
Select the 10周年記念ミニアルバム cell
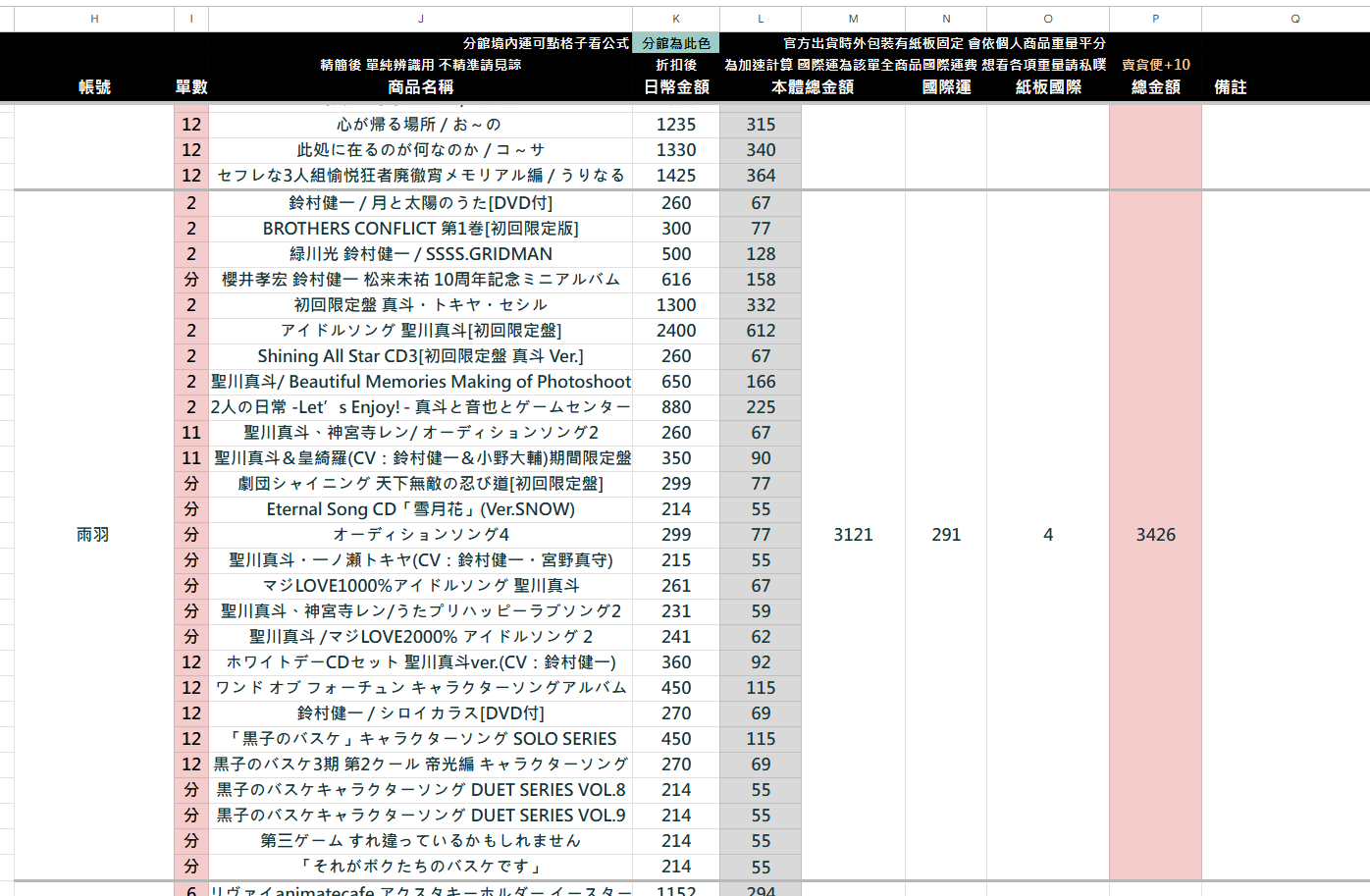pos(421,280)
